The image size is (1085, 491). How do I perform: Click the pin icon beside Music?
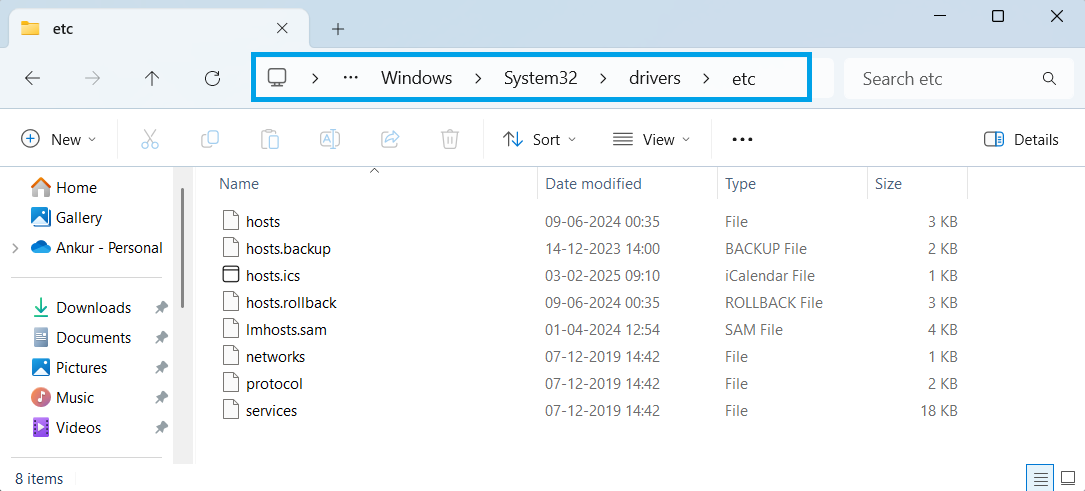point(161,398)
